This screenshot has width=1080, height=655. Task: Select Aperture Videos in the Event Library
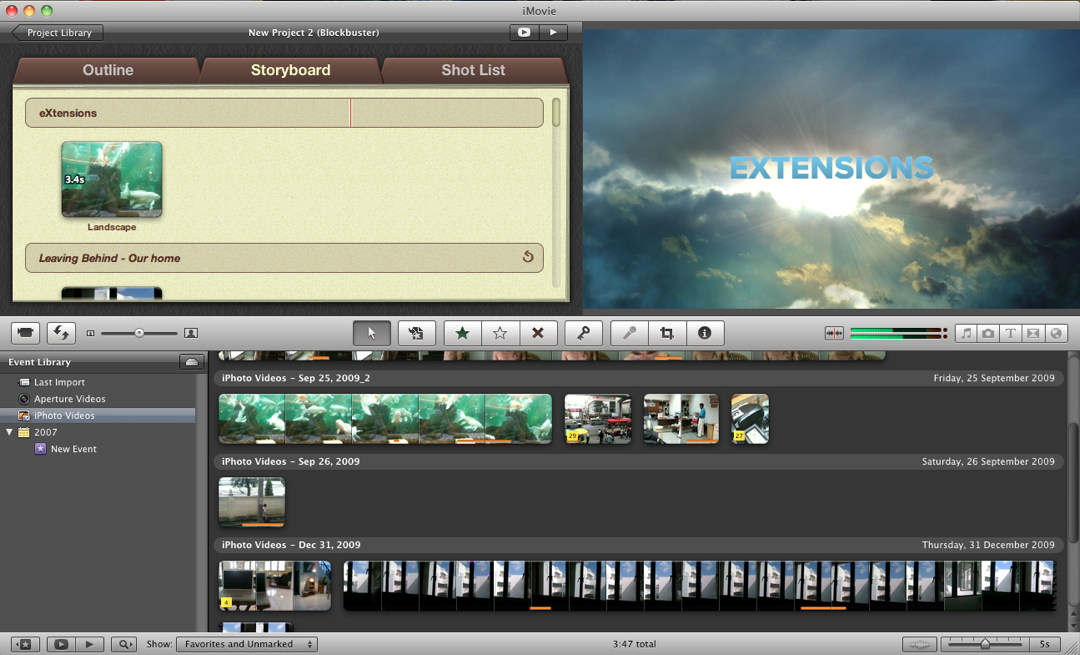98,399
